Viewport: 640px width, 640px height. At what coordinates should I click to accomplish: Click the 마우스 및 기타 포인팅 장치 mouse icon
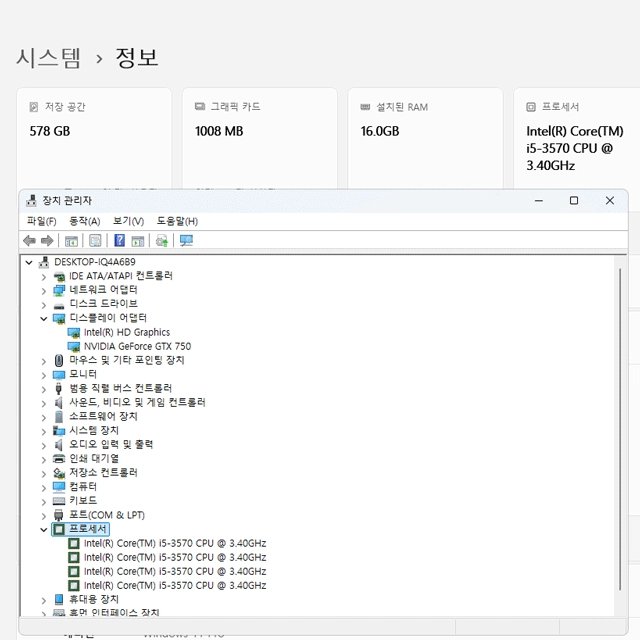click(59, 360)
